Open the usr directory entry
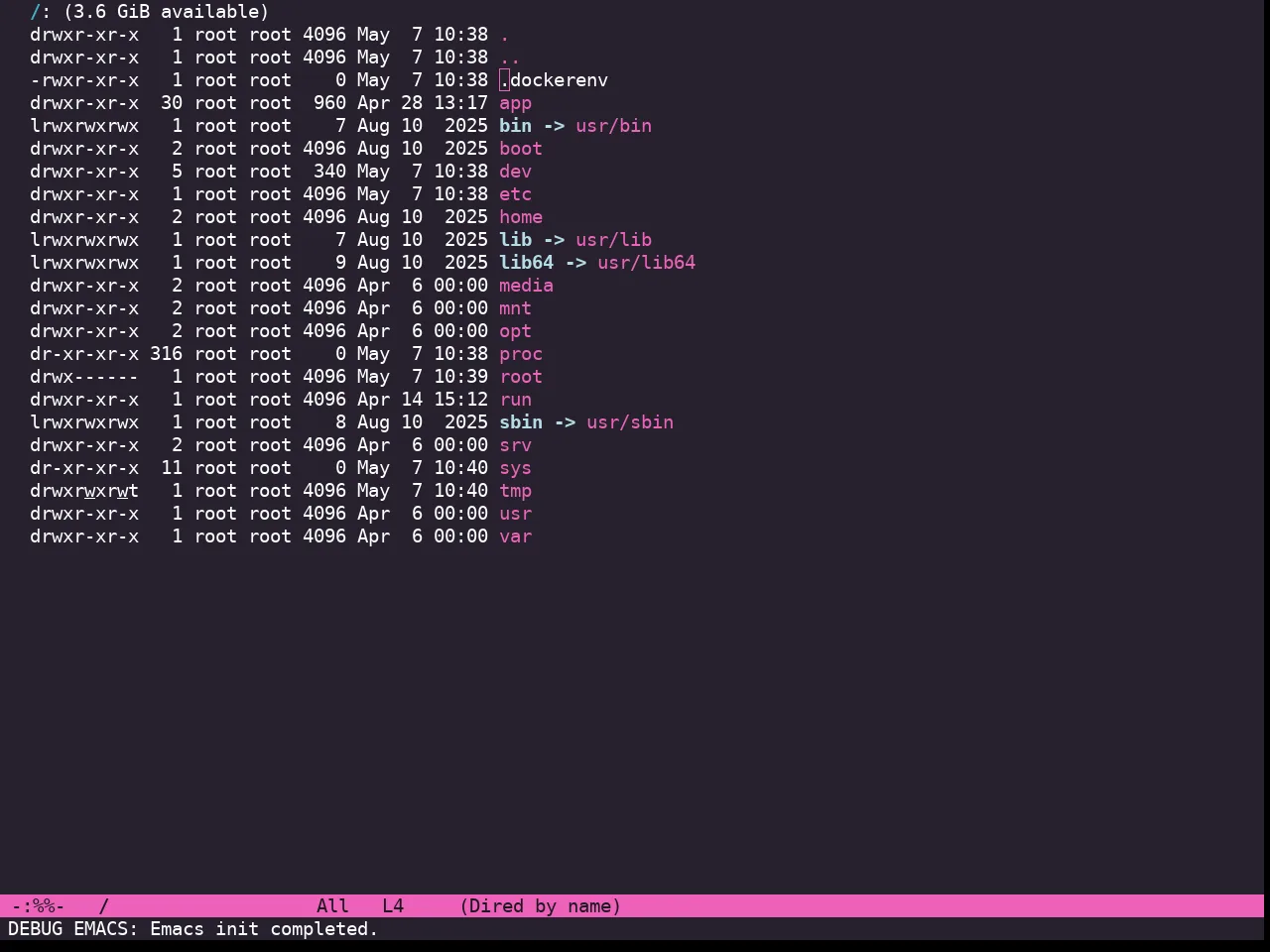The width and height of the screenshot is (1270, 952). tap(515, 514)
